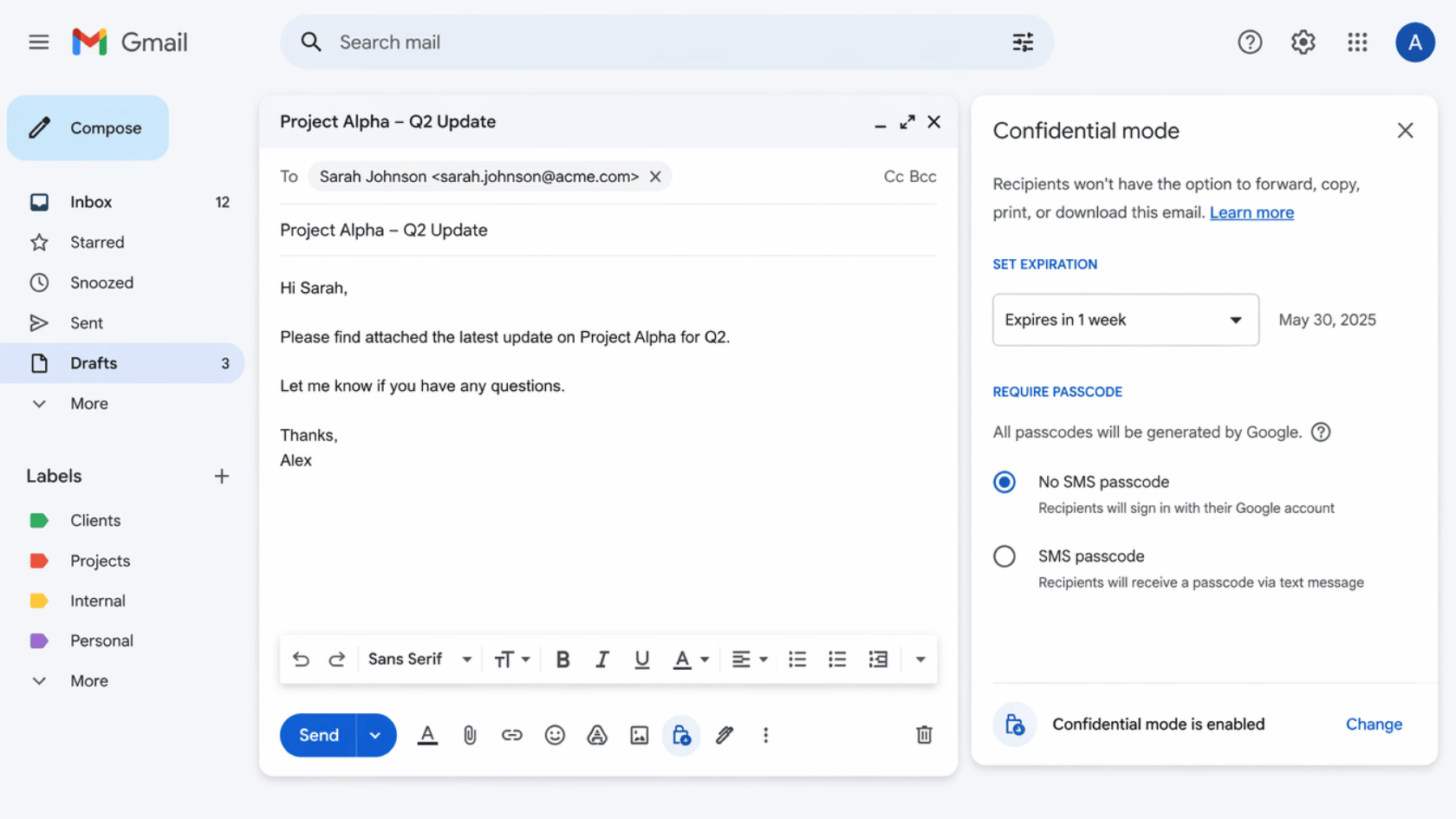Open the Google apps grid
This screenshot has height=819, width=1456.
point(1357,42)
